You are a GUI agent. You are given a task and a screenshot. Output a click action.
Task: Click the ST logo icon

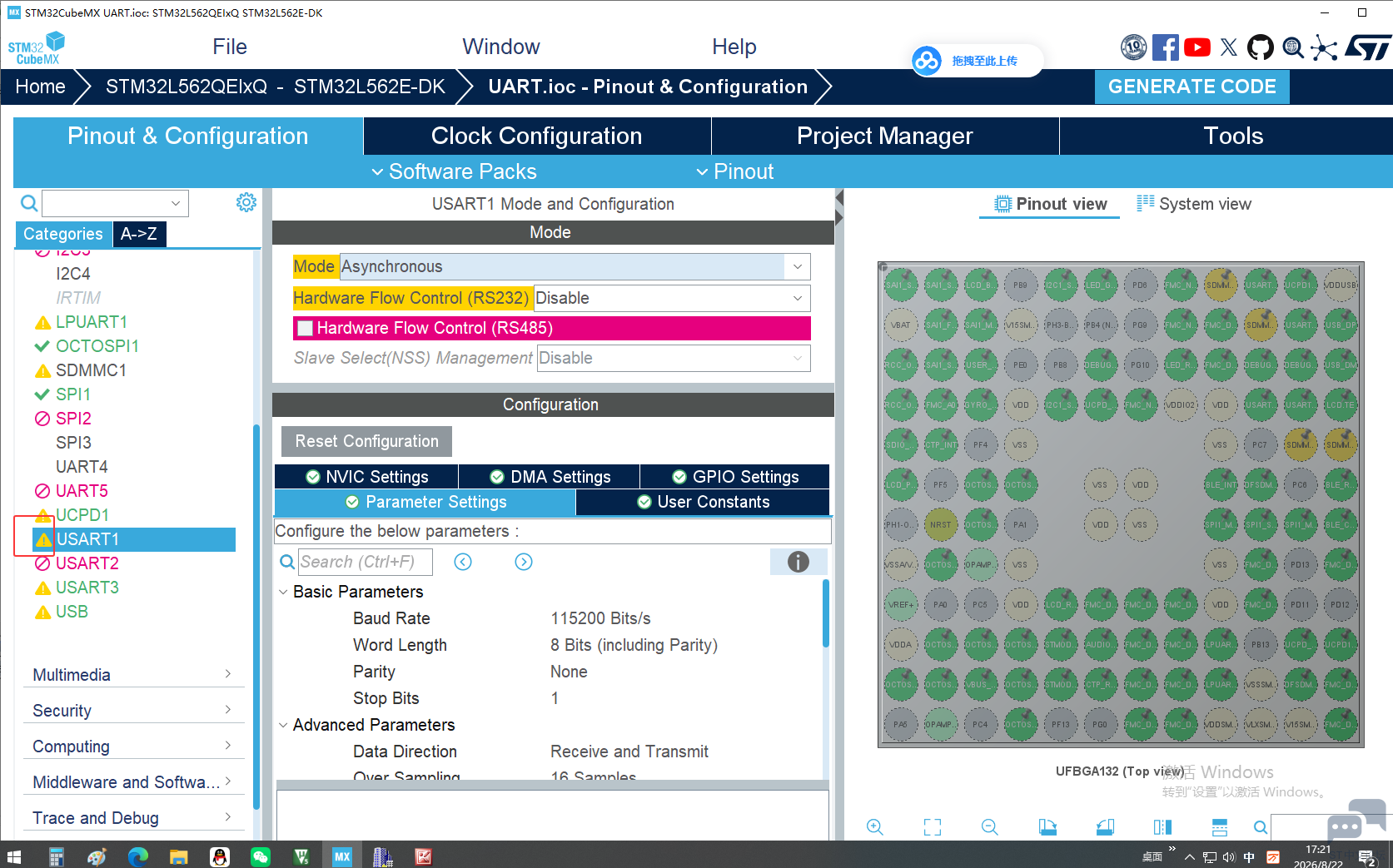tap(1369, 47)
